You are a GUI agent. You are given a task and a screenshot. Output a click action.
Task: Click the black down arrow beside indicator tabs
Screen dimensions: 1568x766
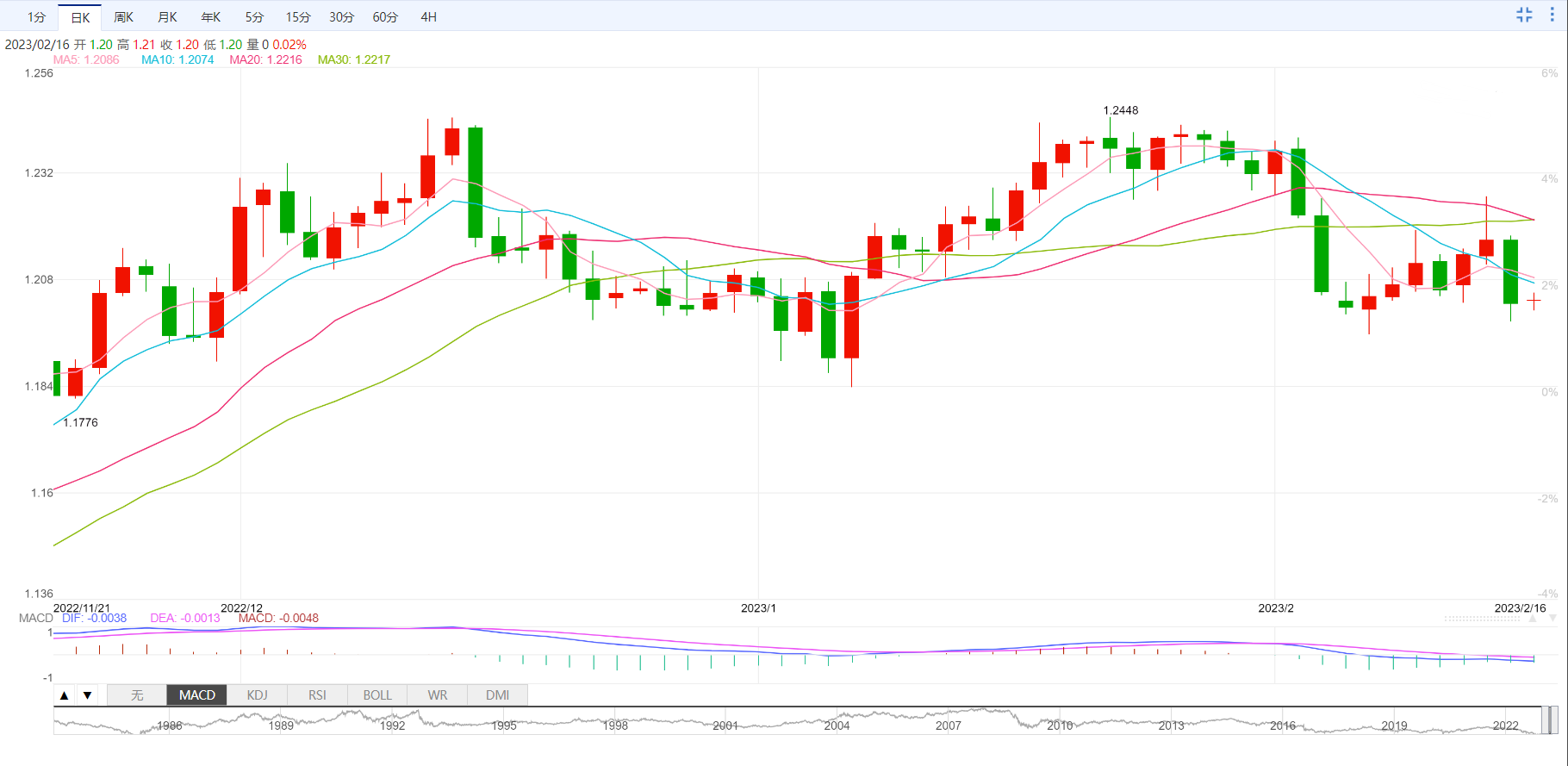[87, 695]
